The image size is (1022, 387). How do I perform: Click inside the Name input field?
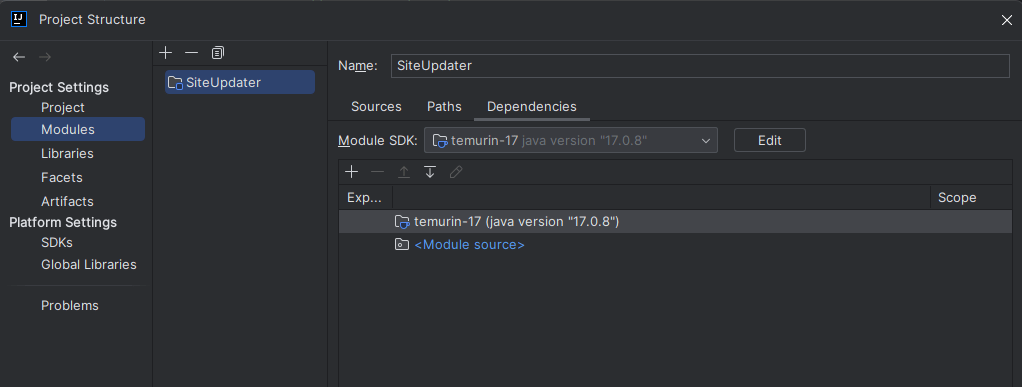click(700, 66)
